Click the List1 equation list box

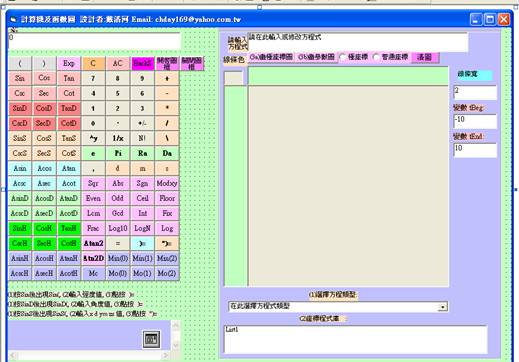355,339
